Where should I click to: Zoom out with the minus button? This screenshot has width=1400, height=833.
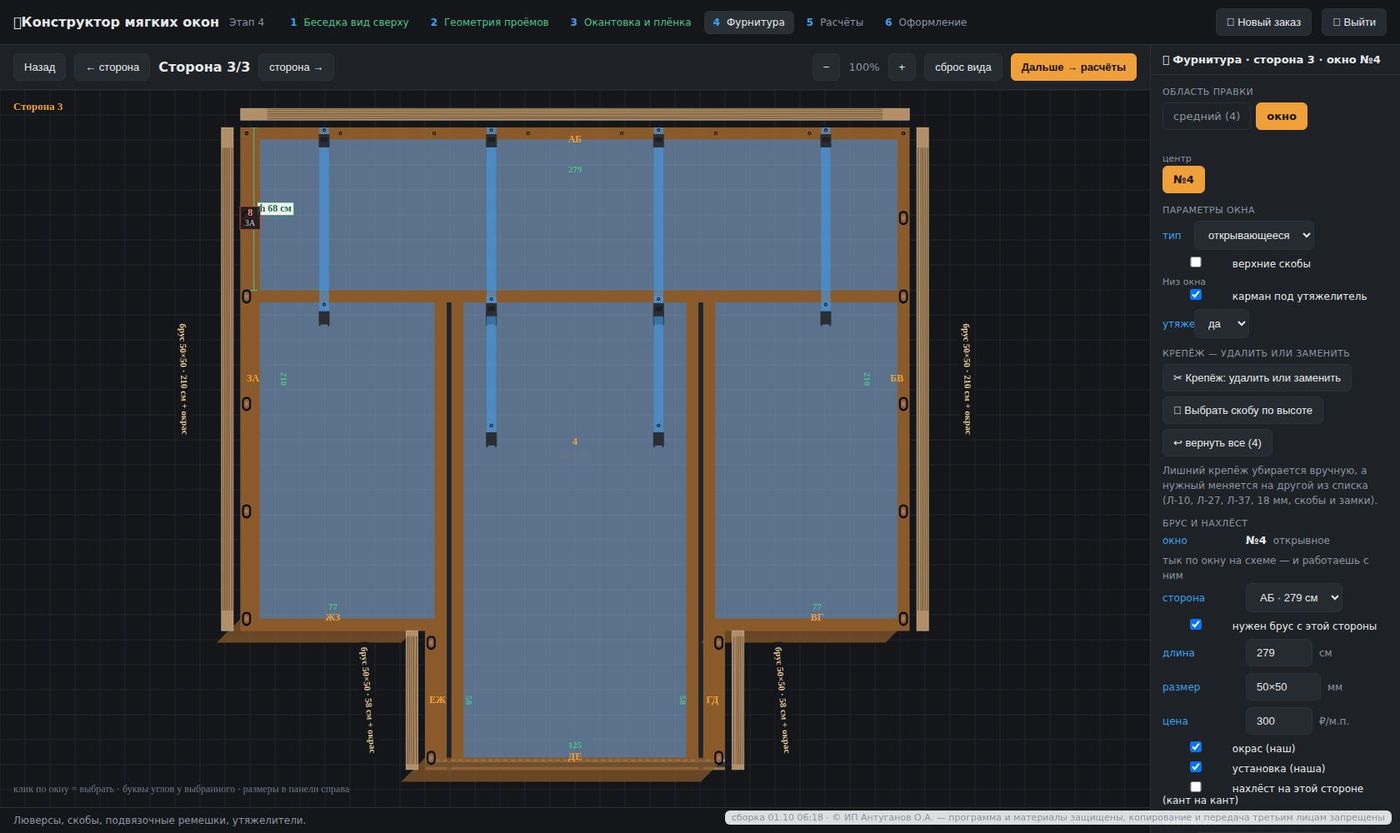click(826, 67)
